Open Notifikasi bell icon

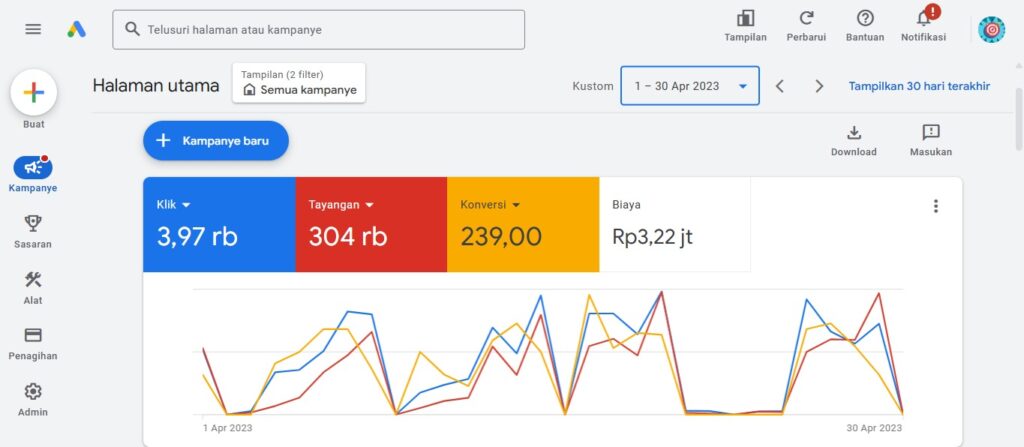pos(923,19)
